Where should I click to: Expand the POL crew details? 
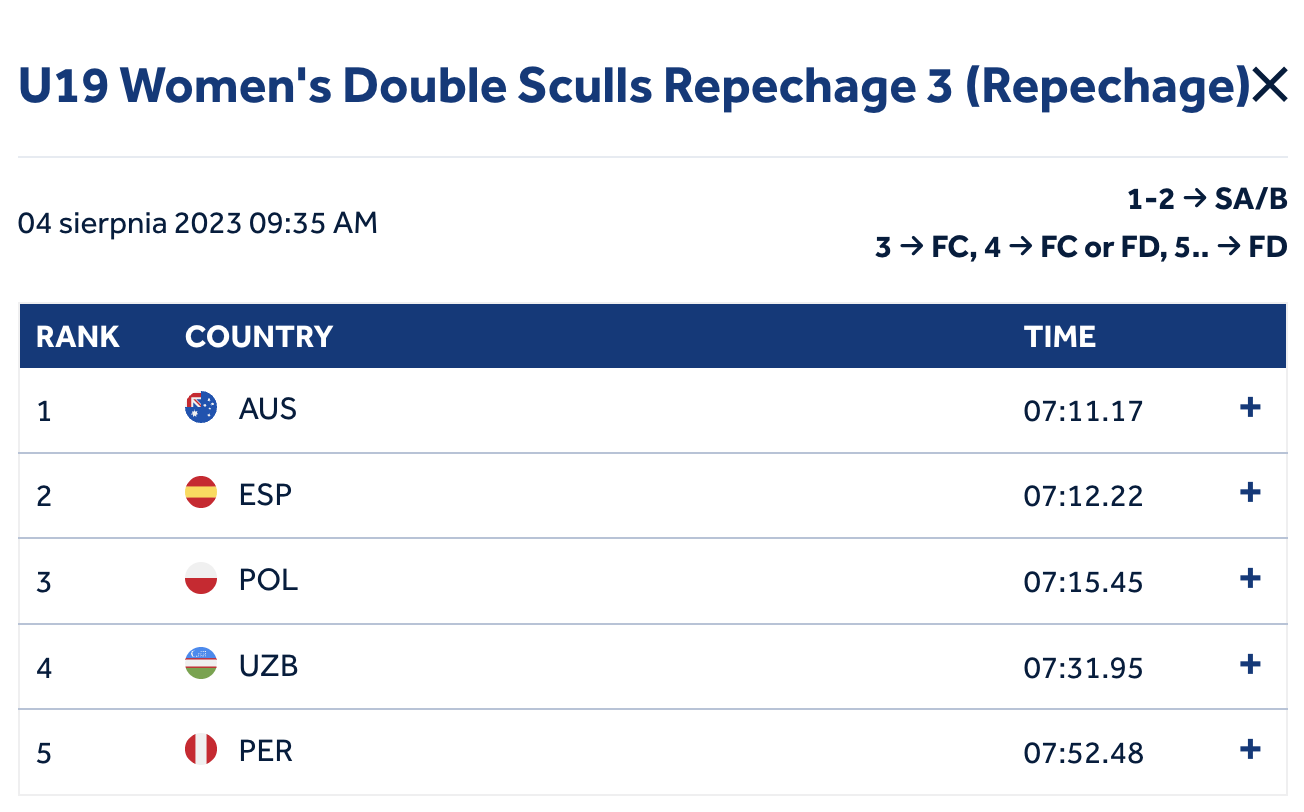tap(1249, 579)
